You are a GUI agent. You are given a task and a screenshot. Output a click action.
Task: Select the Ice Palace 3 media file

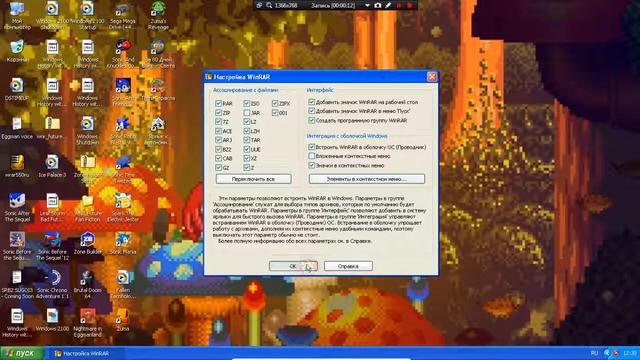(x=52, y=167)
